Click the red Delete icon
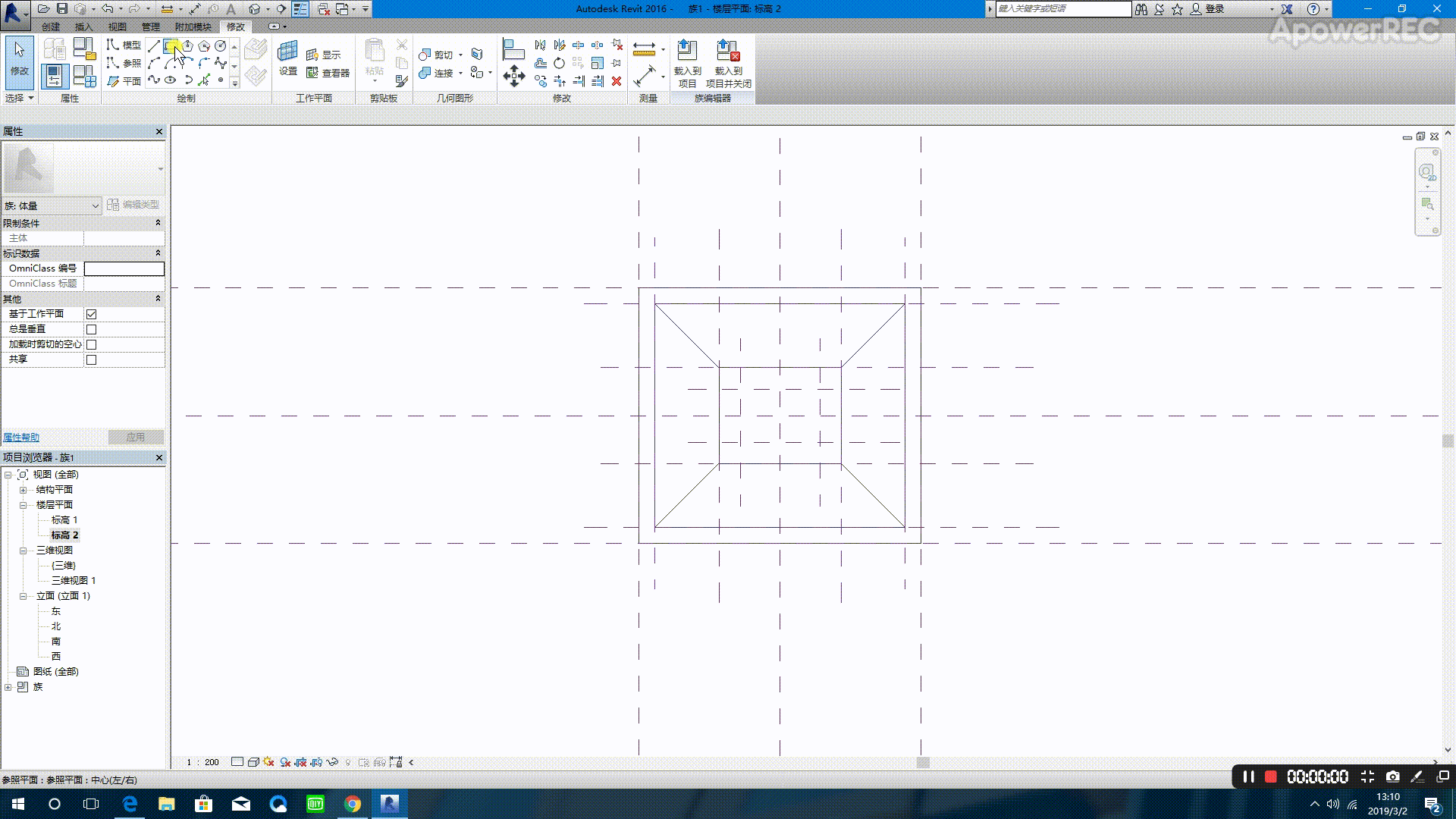Viewport: 1456px width, 819px height. [617, 81]
